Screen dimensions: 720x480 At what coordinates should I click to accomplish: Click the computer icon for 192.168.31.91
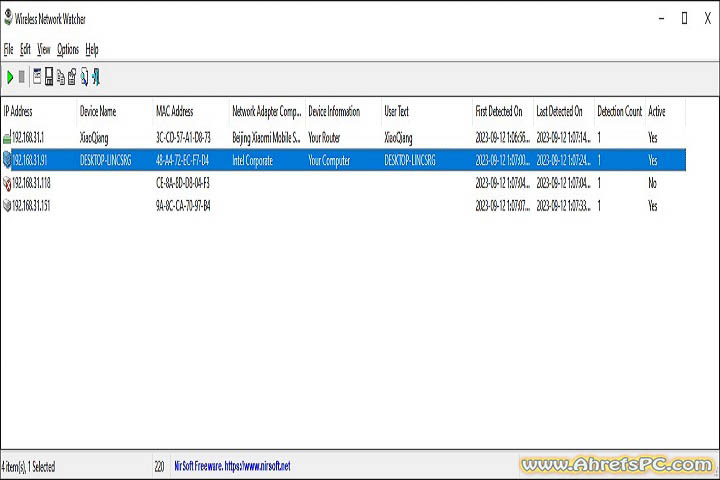[x=7, y=160]
